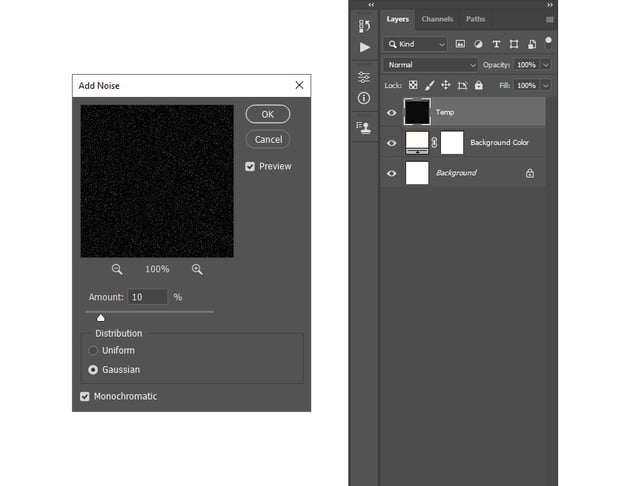Toggle the layer filtering on/off switch
The width and height of the screenshot is (630, 486).
click(x=548, y=43)
